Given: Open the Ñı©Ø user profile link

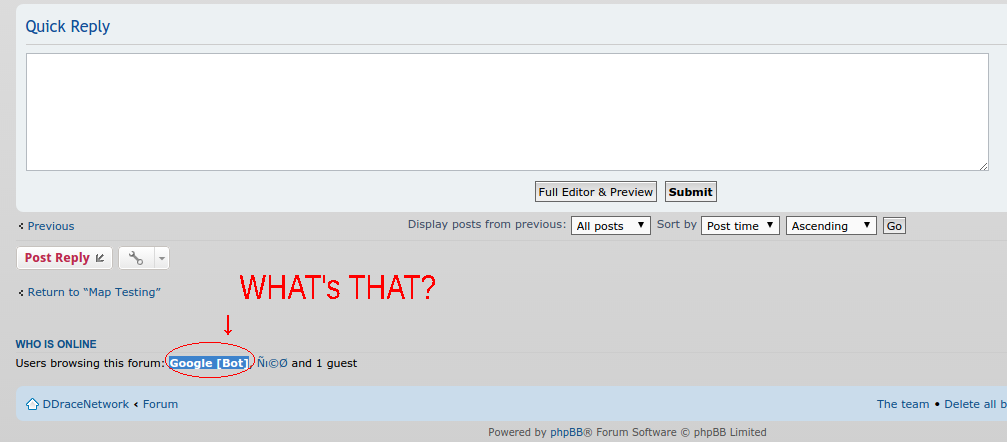Looking at the screenshot, I should coord(272,364).
